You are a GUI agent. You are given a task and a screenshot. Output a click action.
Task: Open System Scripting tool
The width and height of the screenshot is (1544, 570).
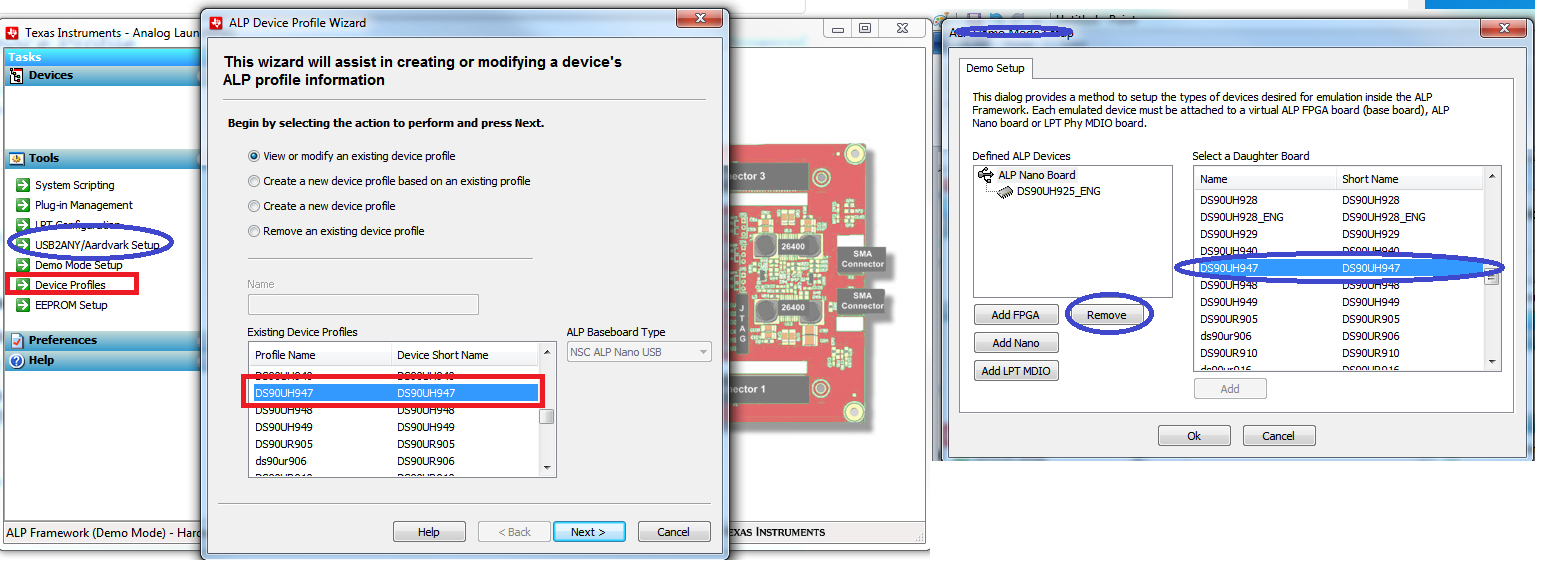75,185
